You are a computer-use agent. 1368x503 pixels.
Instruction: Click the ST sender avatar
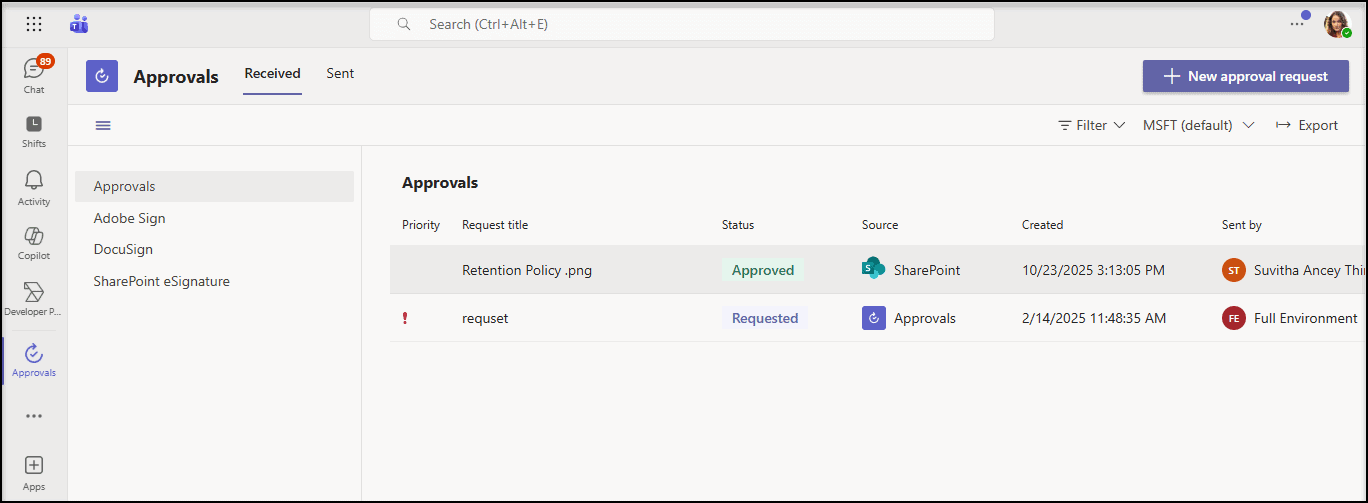click(x=1234, y=270)
